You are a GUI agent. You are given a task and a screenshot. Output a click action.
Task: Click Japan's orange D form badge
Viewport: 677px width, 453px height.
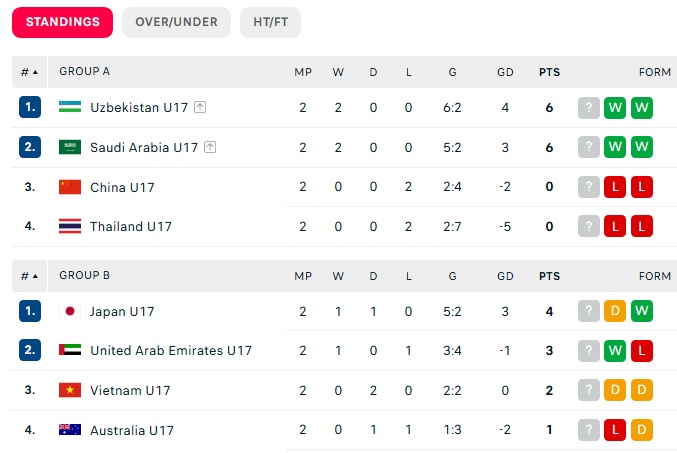click(x=615, y=311)
